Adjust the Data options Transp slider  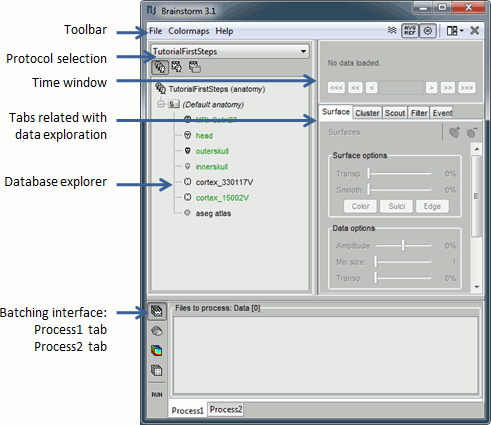tap(403, 278)
